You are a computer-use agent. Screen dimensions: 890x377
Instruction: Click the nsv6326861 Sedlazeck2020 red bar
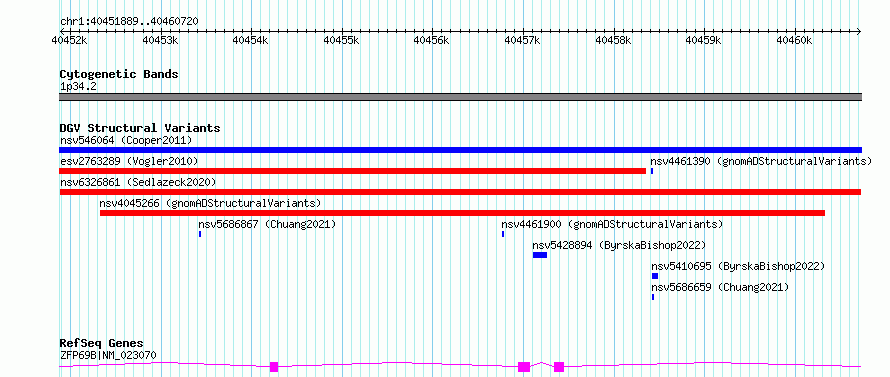click(460, 192)
